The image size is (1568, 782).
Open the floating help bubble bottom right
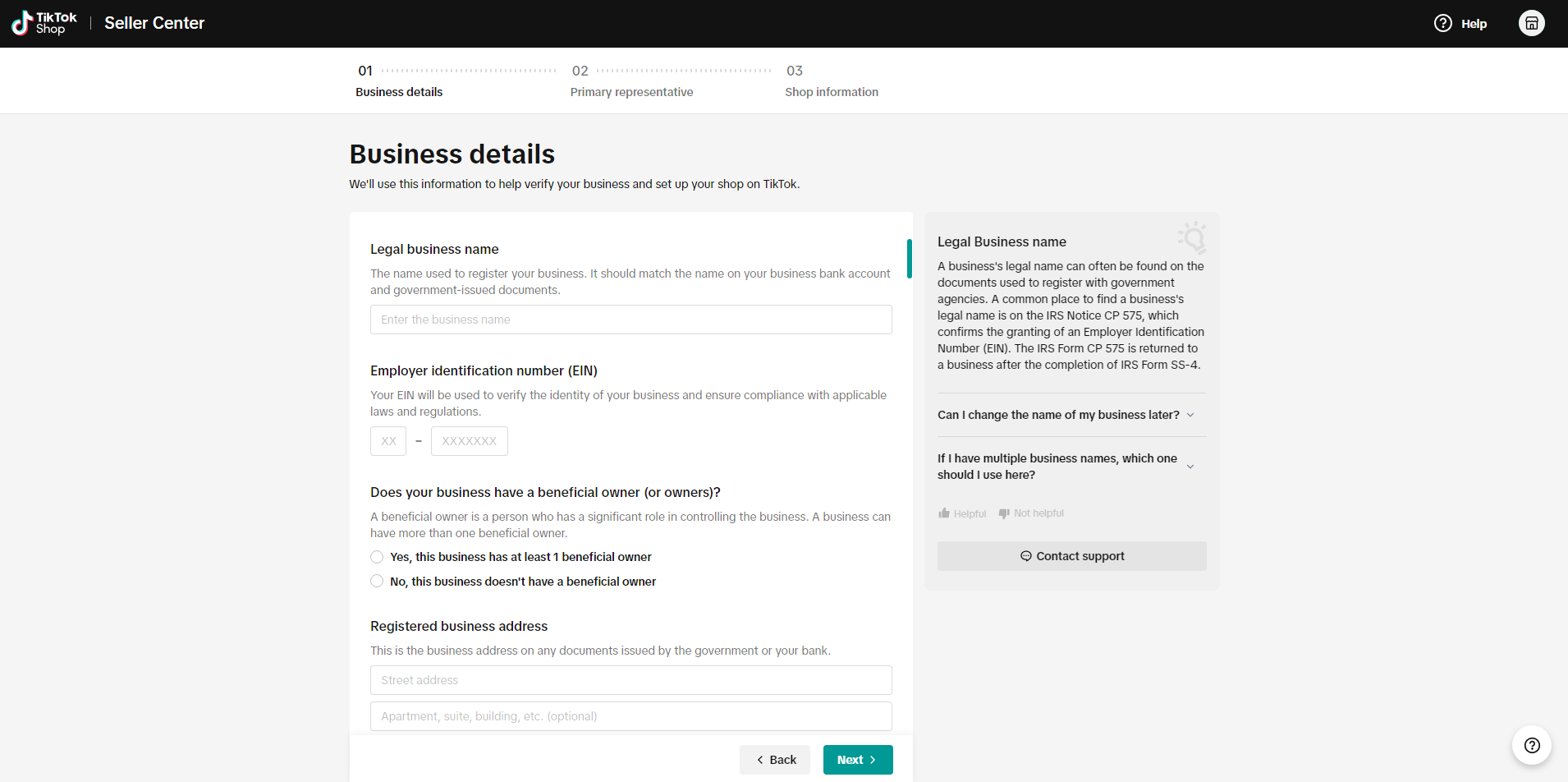click(1532, 745)
